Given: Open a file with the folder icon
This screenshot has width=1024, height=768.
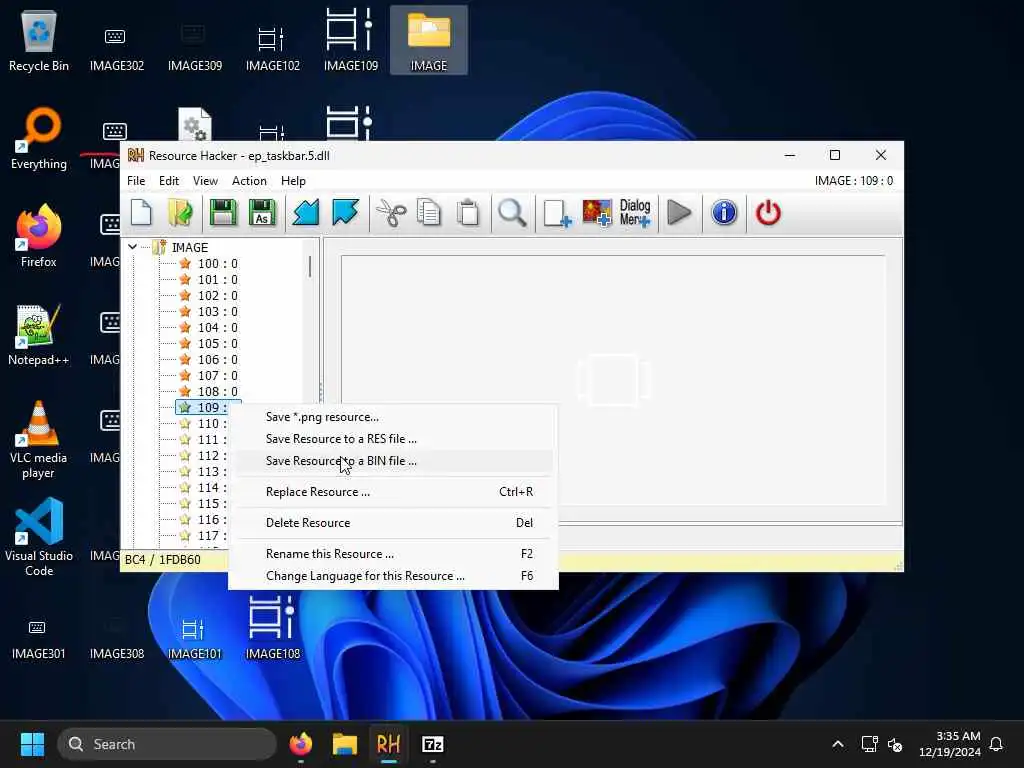Looking at the screenshot, I should coord(180,213).
